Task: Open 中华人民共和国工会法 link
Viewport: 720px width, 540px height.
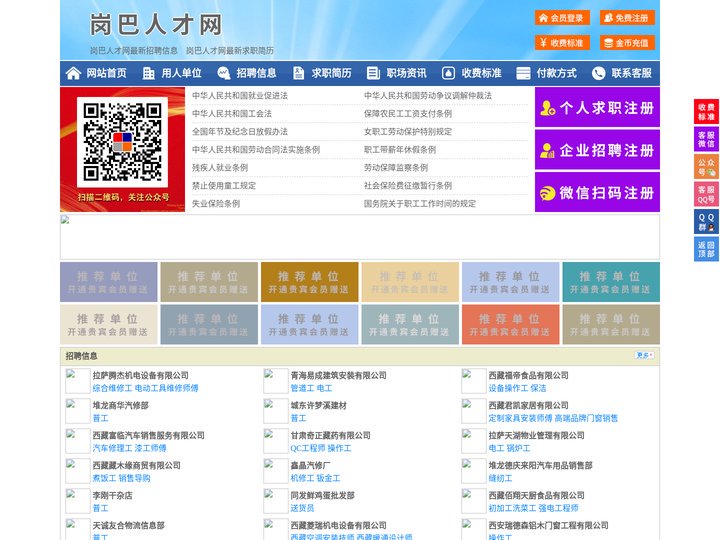Action: [232, 113]
